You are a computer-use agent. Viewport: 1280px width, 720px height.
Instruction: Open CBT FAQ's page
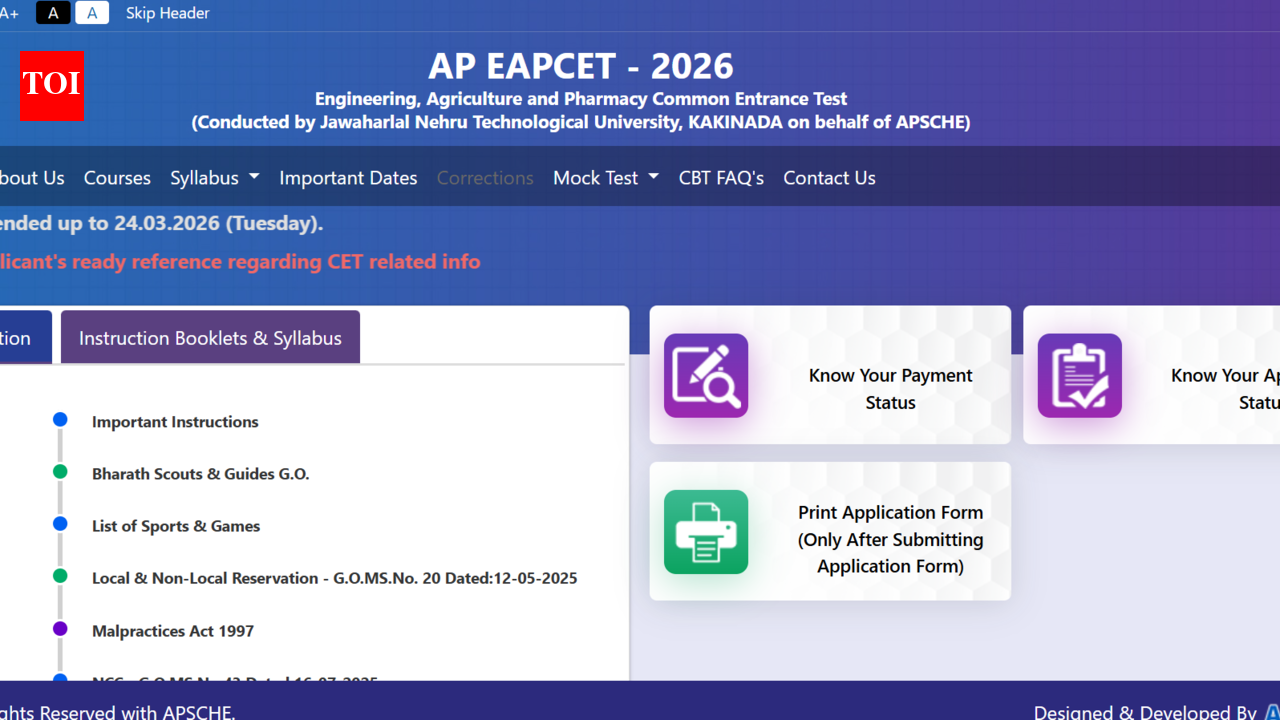point(721,178)
